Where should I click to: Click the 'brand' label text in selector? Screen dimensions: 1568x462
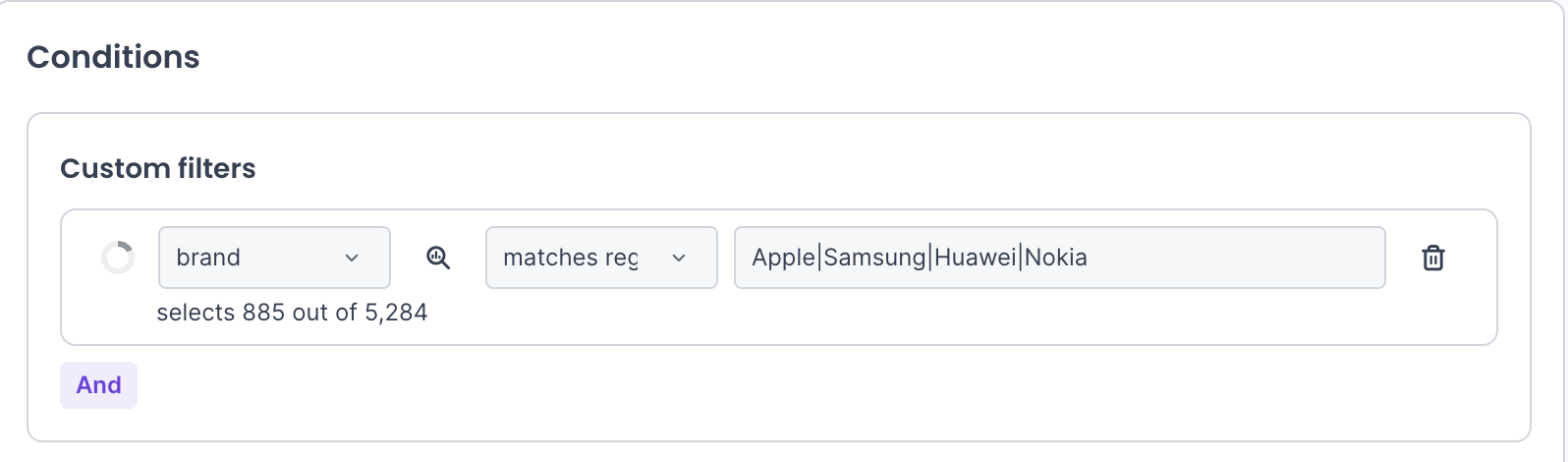[208, 259]
